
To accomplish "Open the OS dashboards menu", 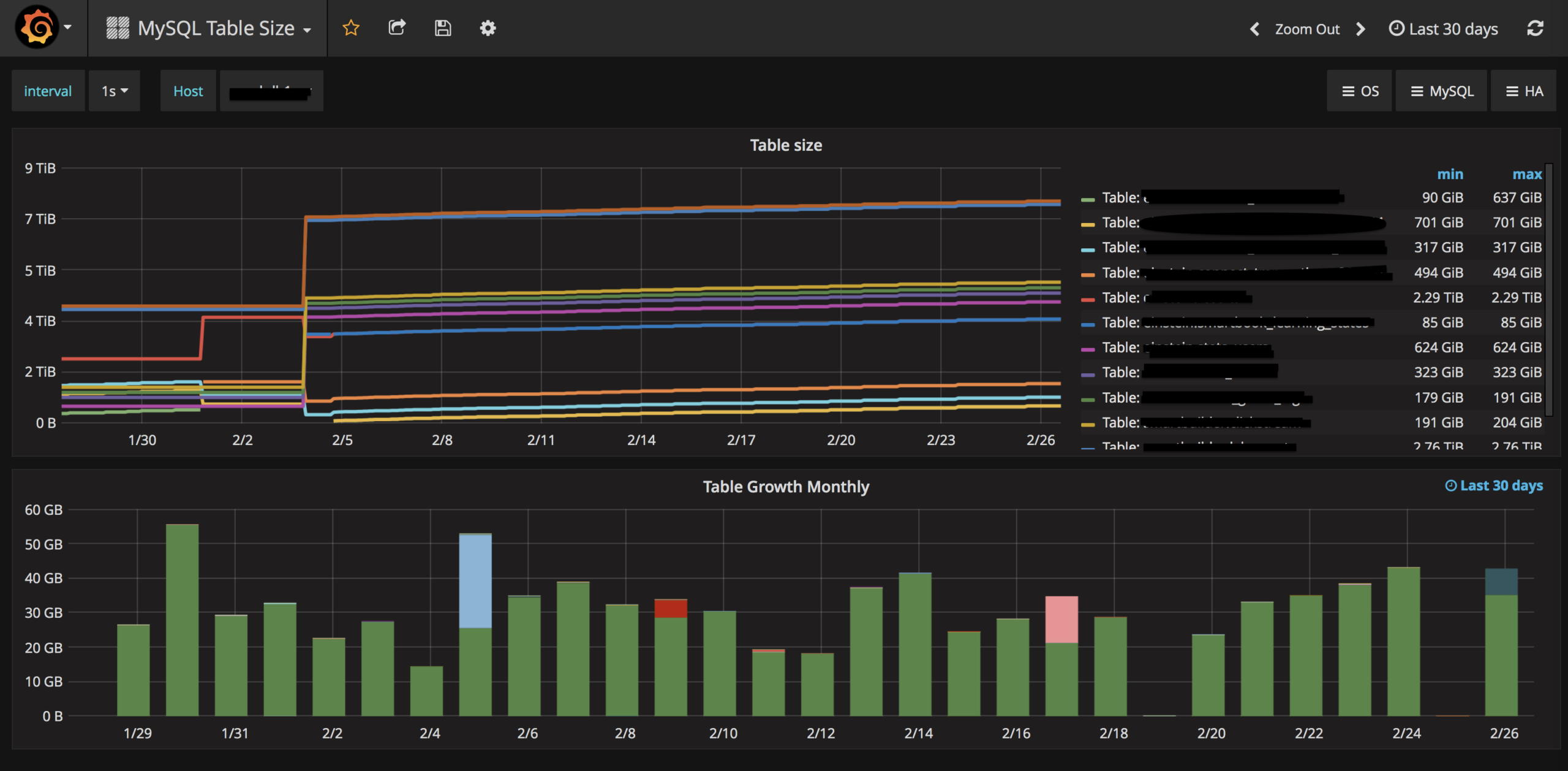I will (1360, 91).
